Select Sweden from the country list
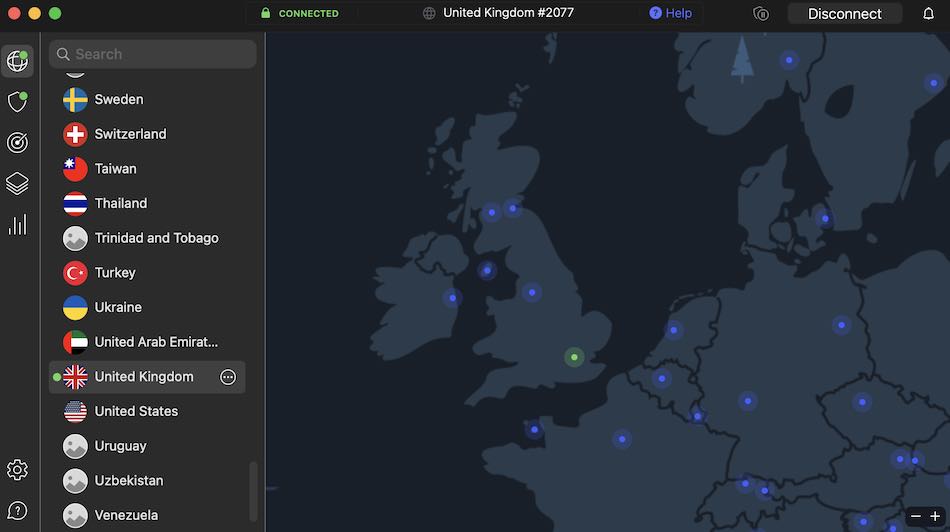 point(147,99)
